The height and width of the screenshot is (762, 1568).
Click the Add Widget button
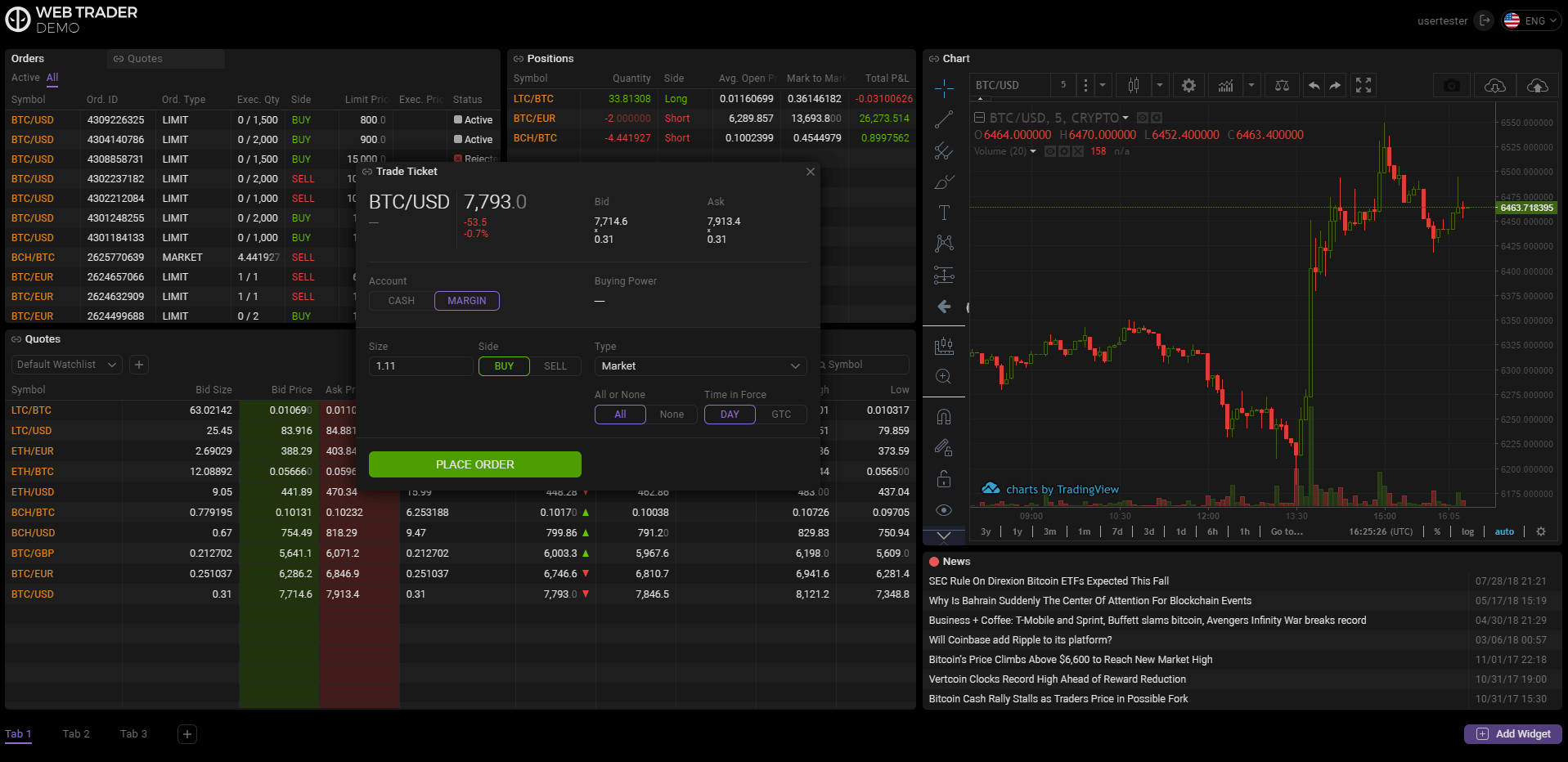point(1513,734)
